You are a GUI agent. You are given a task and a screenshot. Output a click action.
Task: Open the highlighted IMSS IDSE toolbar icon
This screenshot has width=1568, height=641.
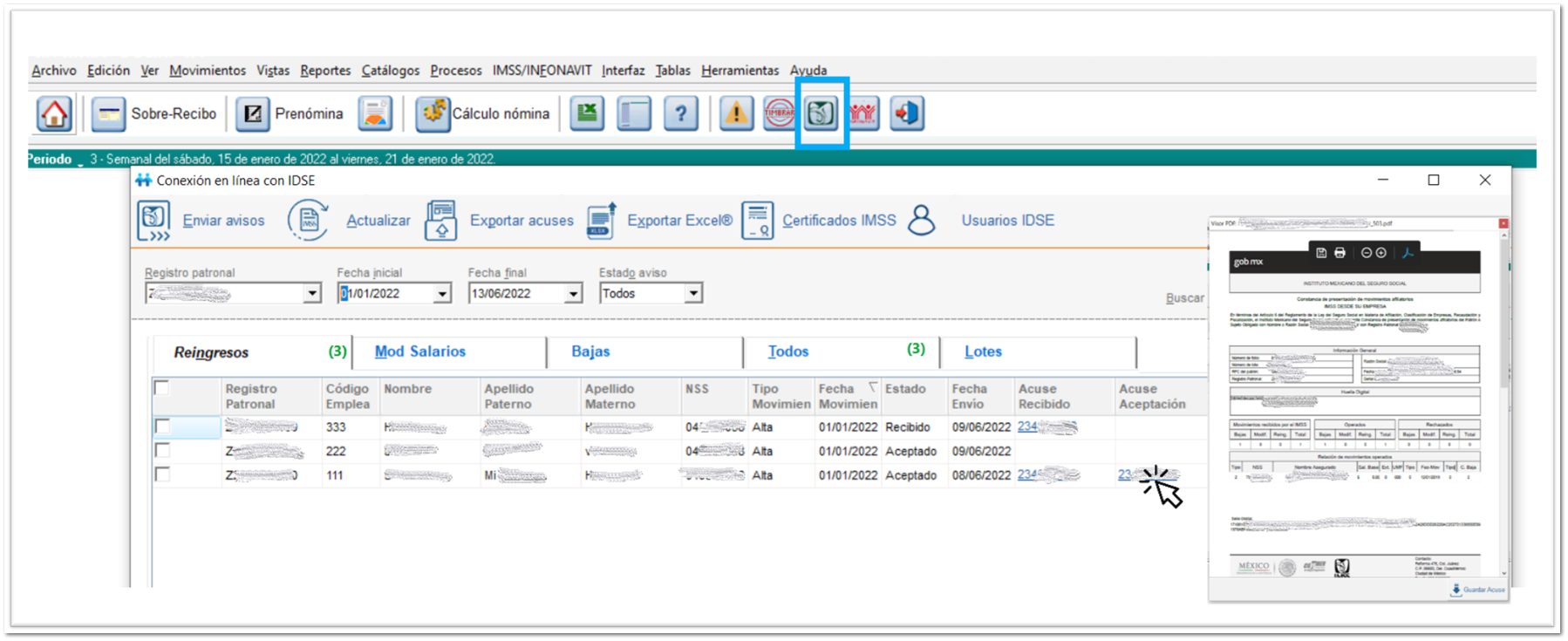pos(821,113)
